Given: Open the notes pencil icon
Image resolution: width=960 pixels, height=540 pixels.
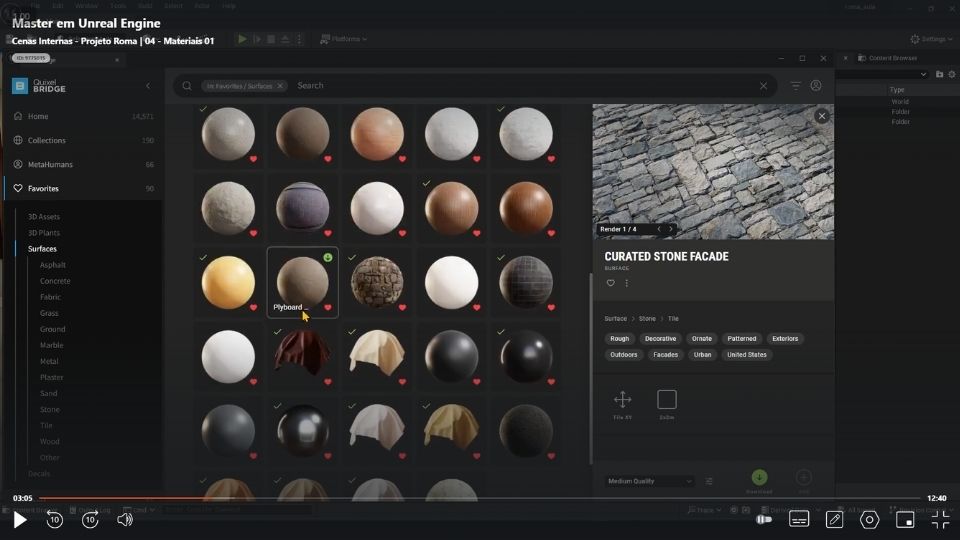Looking at the screenshot, I should point(834,520).
